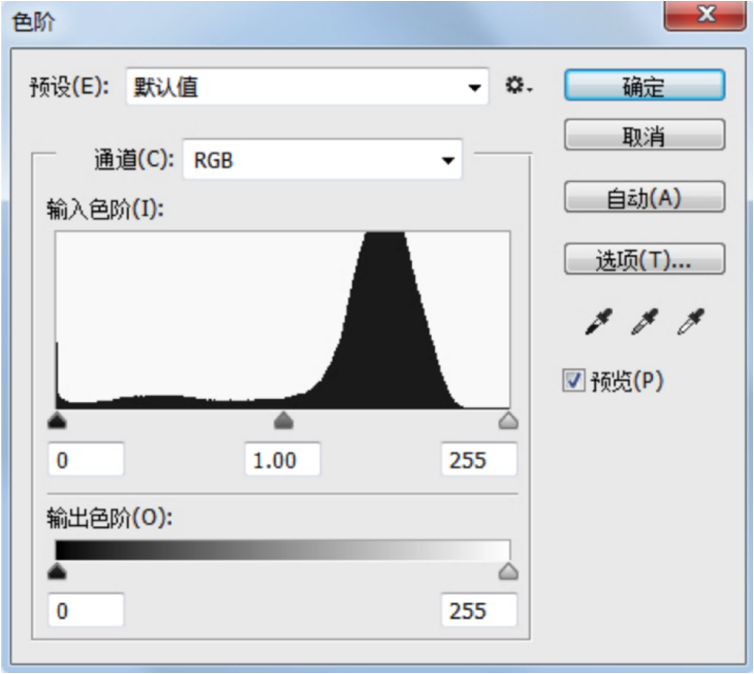Open the 预设 preset dropdown
The image size is (754, 674).
(307, 87)
